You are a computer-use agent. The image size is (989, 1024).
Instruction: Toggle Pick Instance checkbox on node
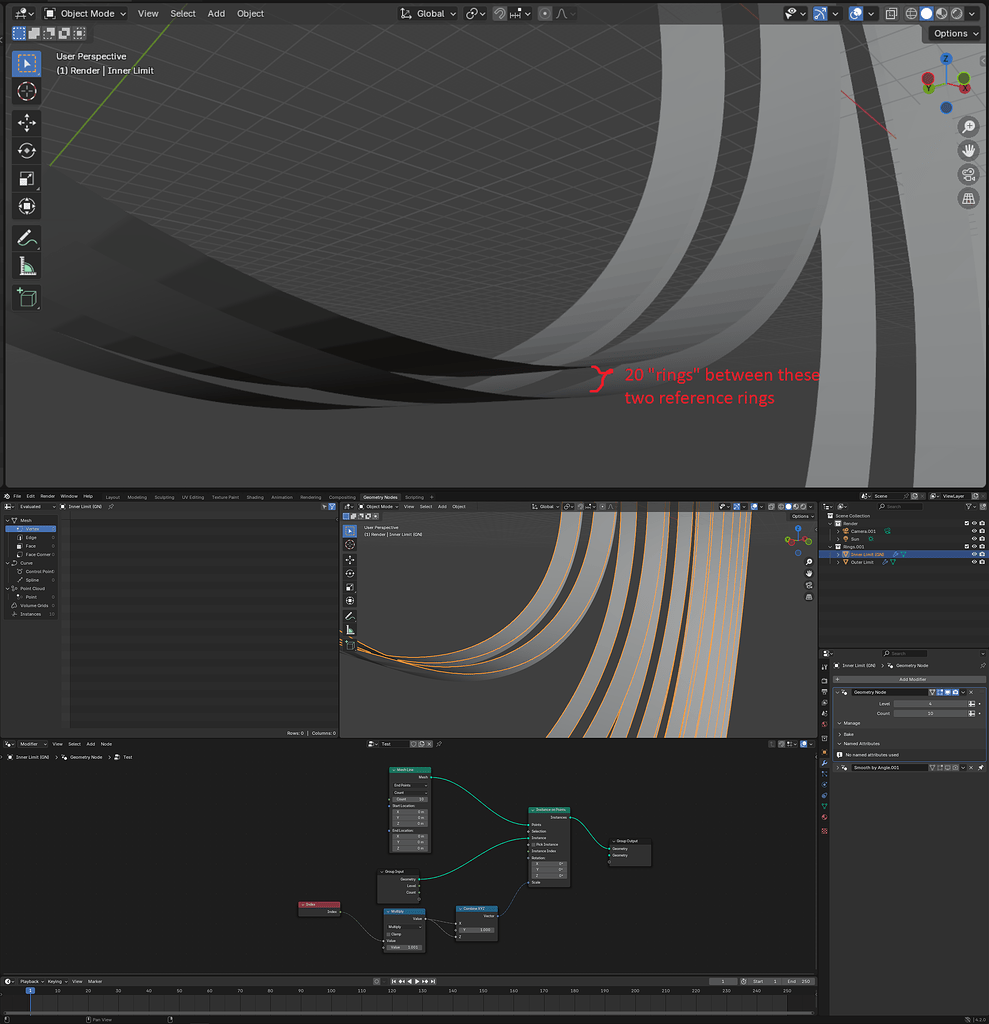(533, 845)
